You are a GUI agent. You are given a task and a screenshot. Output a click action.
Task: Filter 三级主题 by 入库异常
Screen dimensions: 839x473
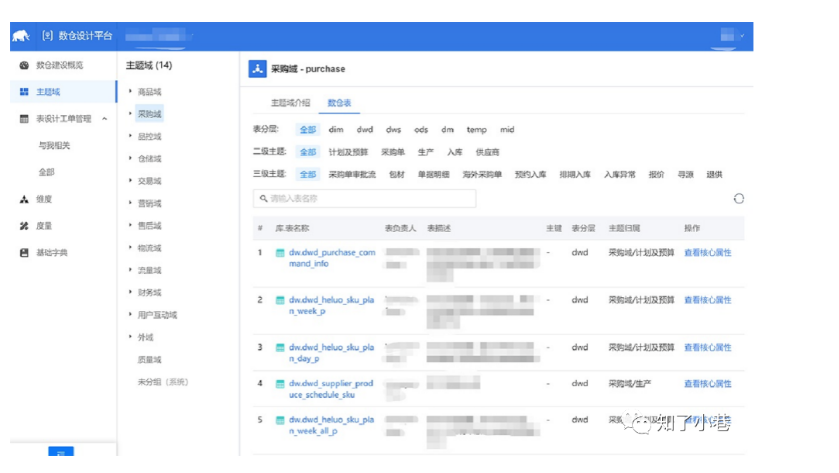tap(620, 174)
